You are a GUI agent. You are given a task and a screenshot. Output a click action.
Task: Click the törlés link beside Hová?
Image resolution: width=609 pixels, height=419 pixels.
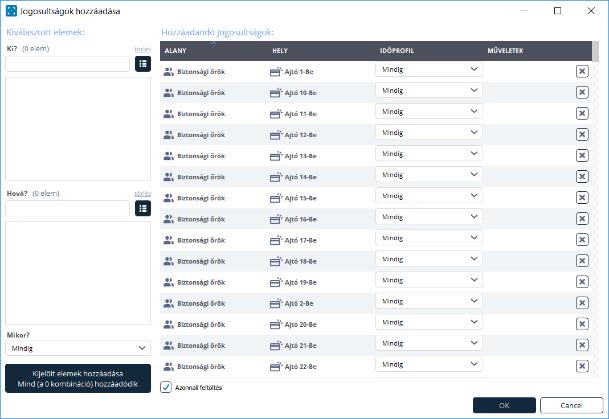(x=143, y=194)
